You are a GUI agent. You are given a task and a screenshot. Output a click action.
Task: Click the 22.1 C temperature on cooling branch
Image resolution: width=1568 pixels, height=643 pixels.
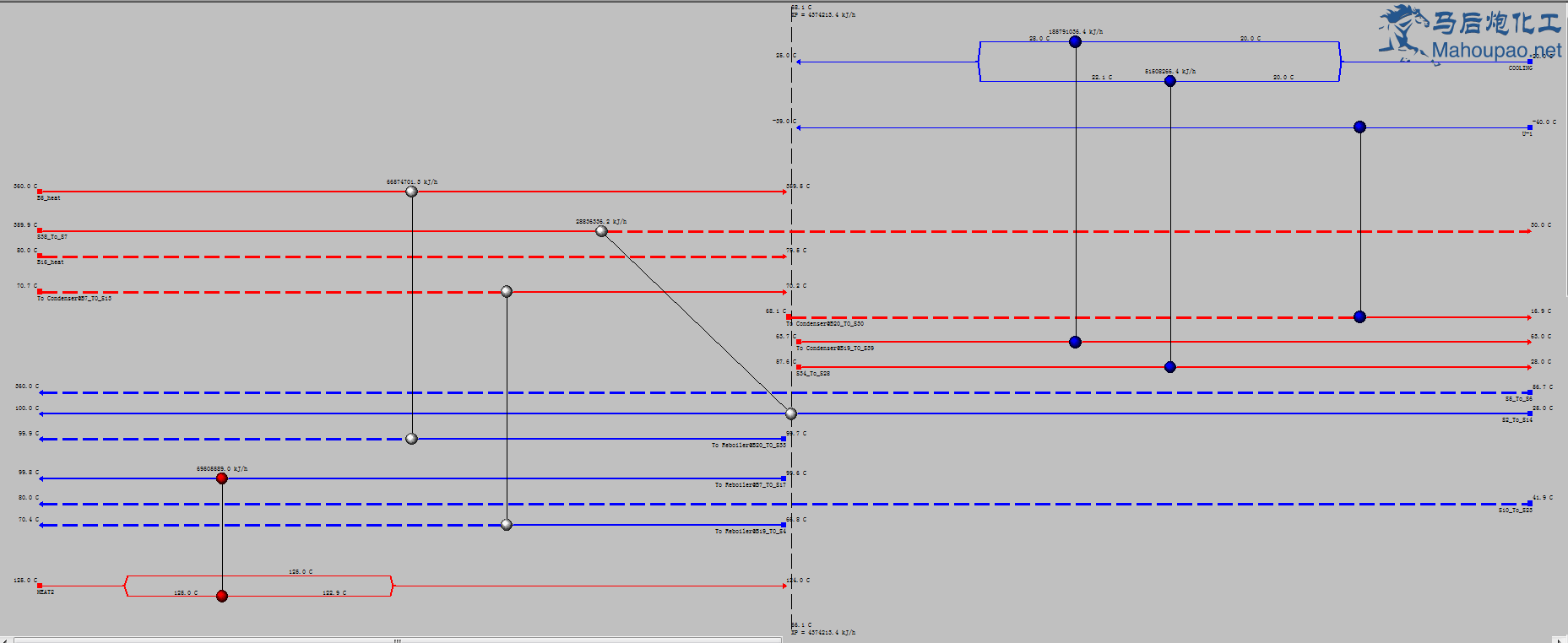[1102, 78]
